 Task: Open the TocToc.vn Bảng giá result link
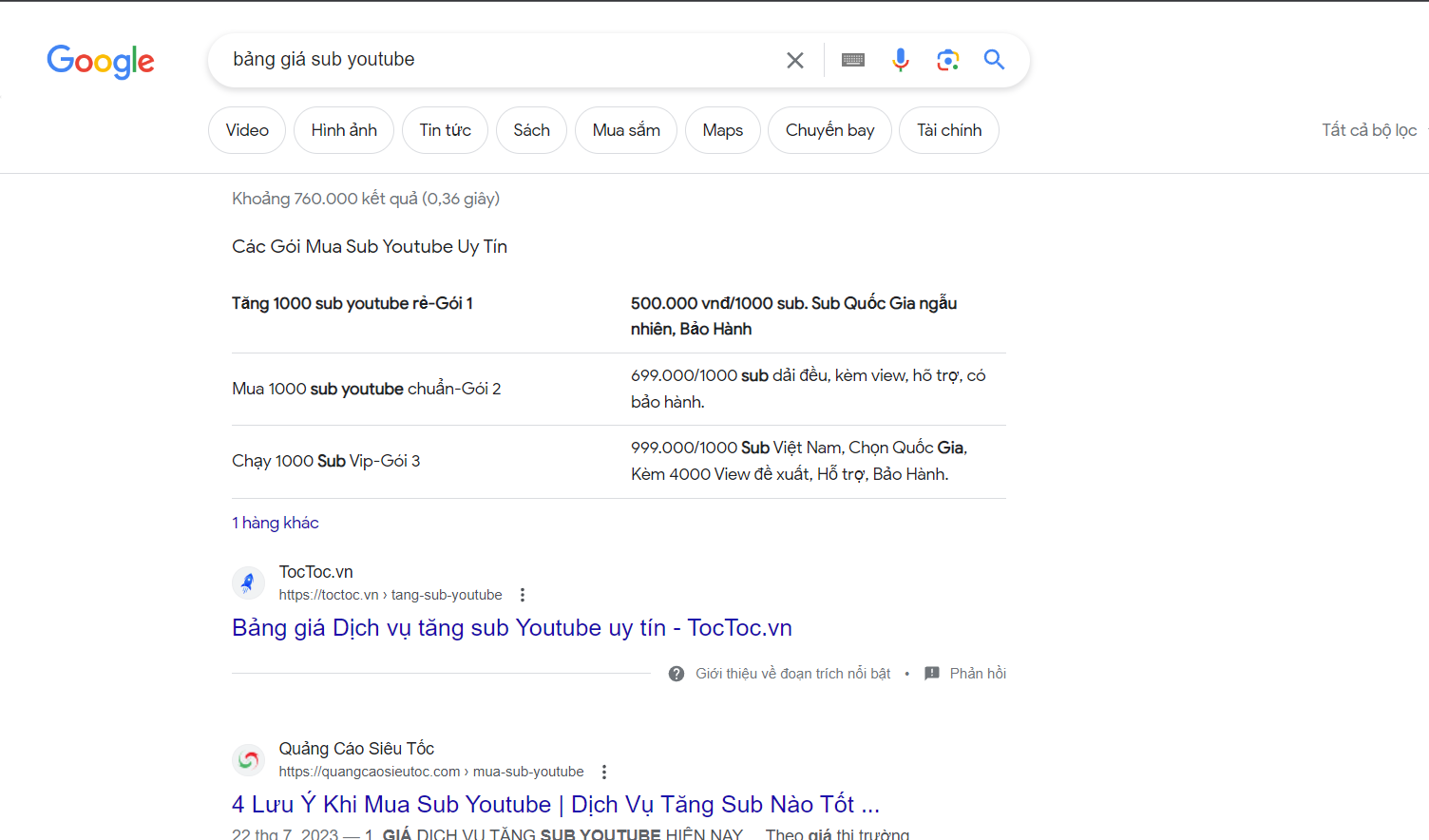click(x=511, y=628)
